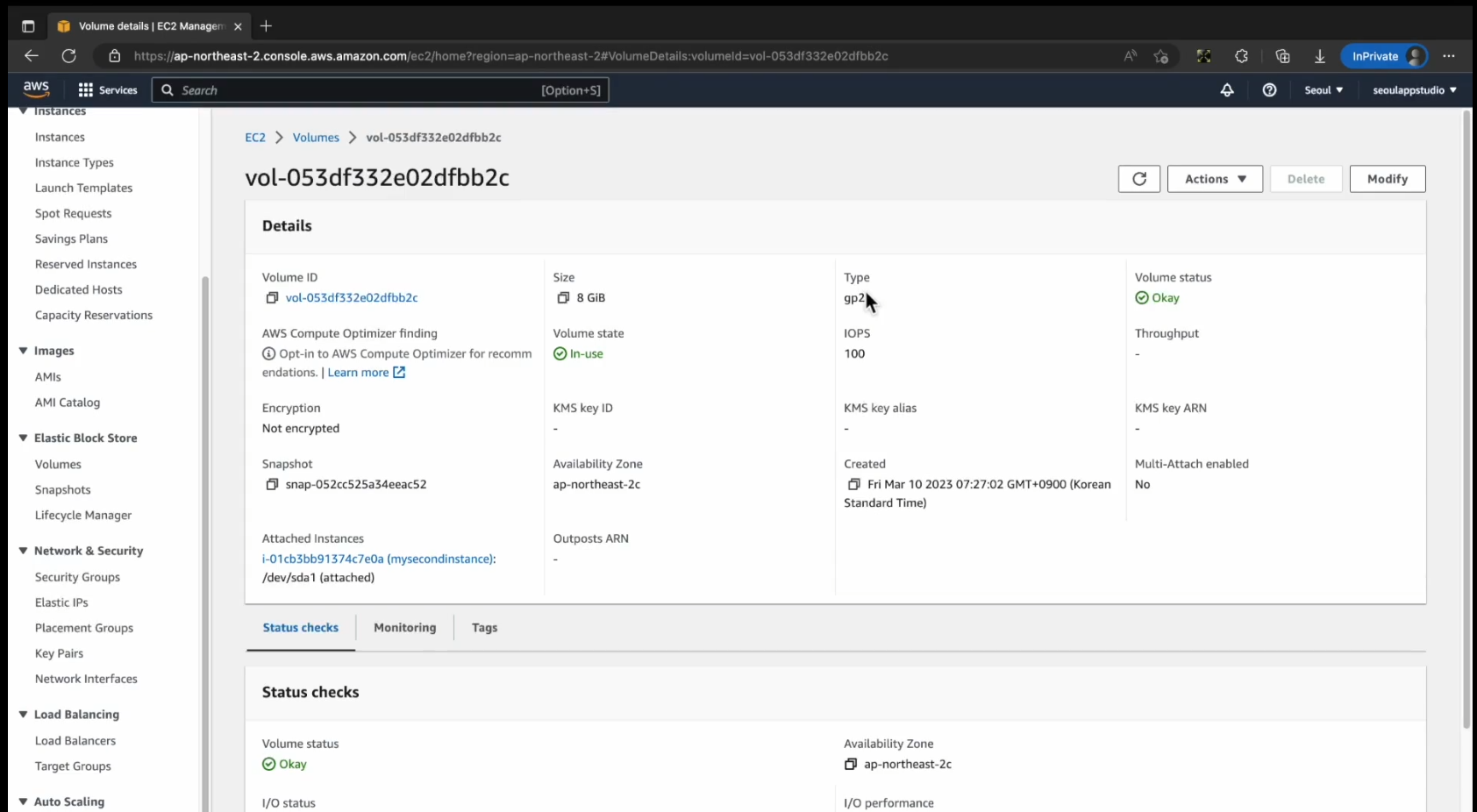
Task: Open the Actions dropdown
Action: [x=1215, y=179]
